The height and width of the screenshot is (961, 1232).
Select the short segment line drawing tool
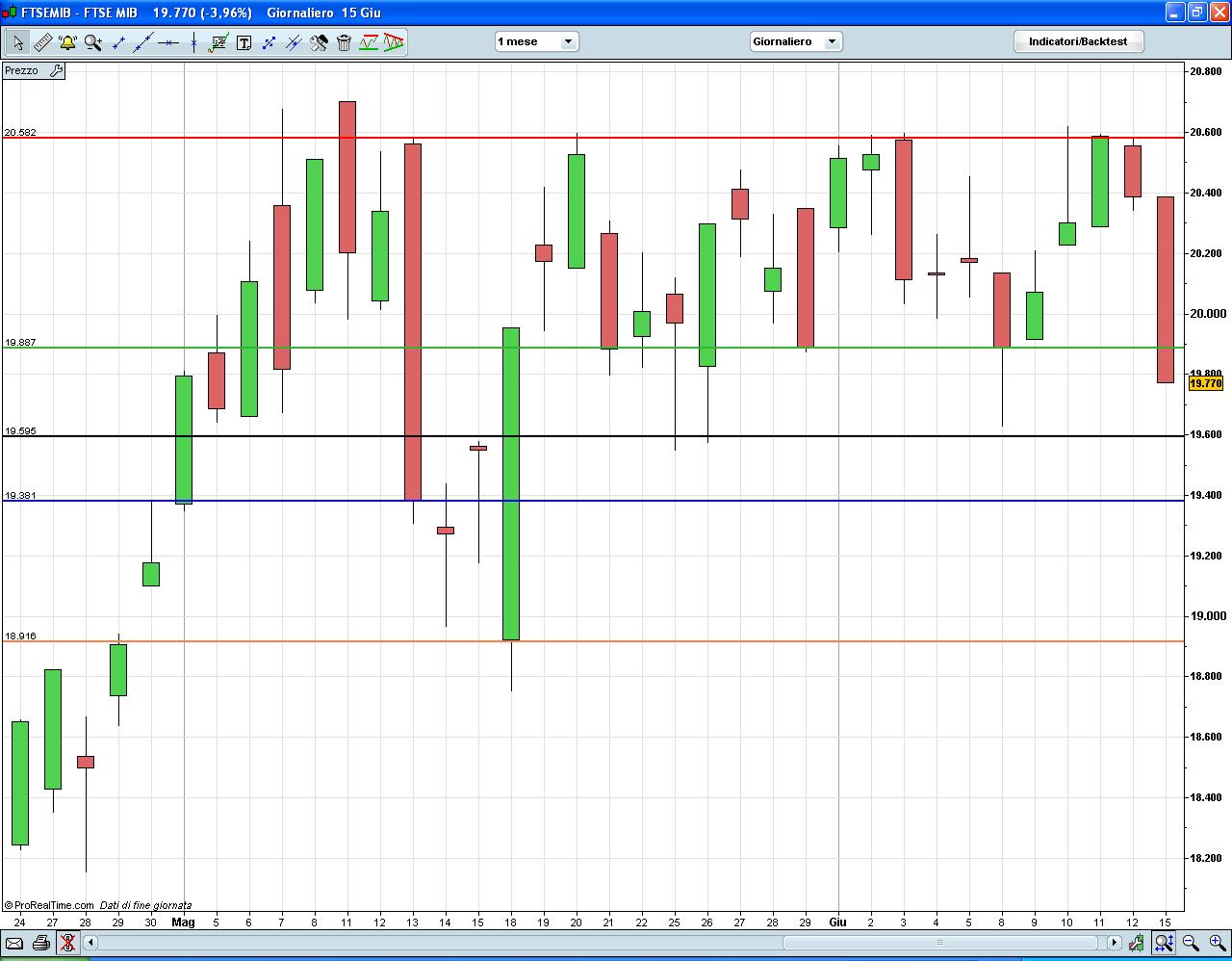coord(118,42)
